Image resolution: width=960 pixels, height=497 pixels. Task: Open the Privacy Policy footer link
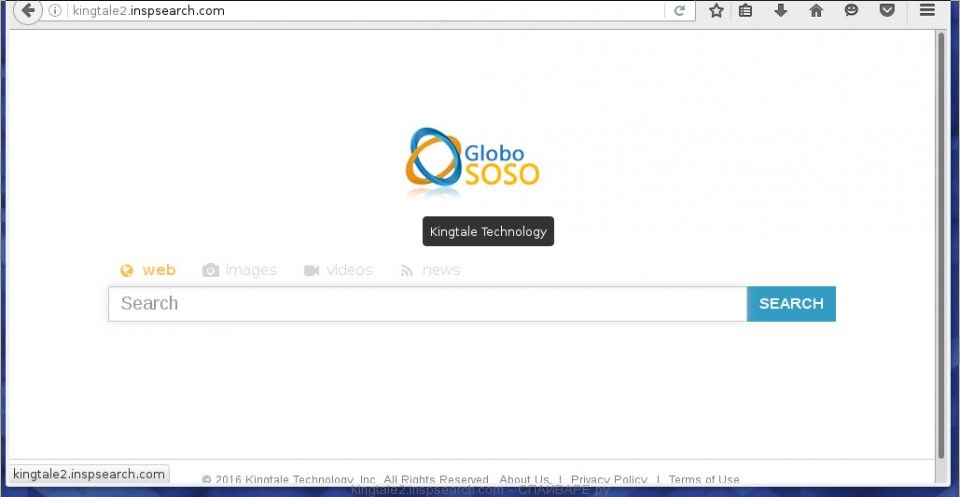(x=608, y=480)
